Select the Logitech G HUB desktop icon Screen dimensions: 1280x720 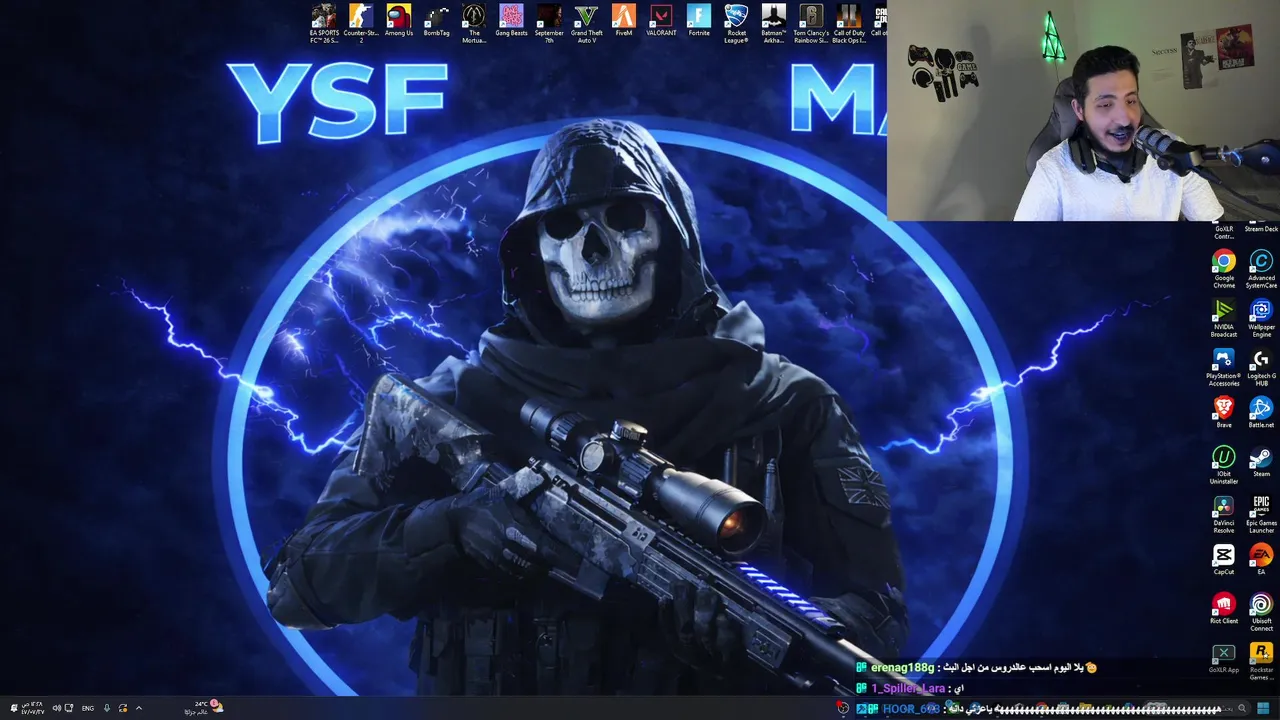[1261, 368]
